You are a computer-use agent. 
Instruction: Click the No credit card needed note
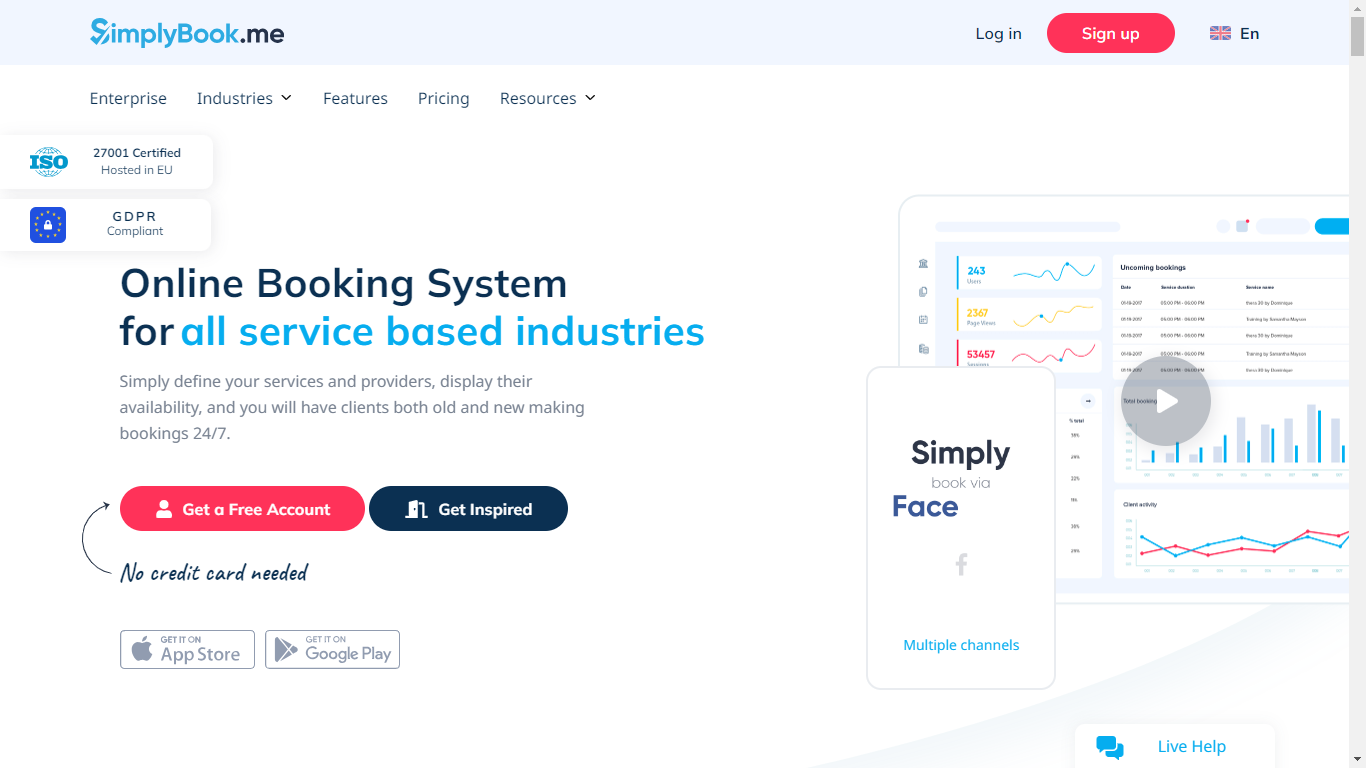click(x=214, y=573)
